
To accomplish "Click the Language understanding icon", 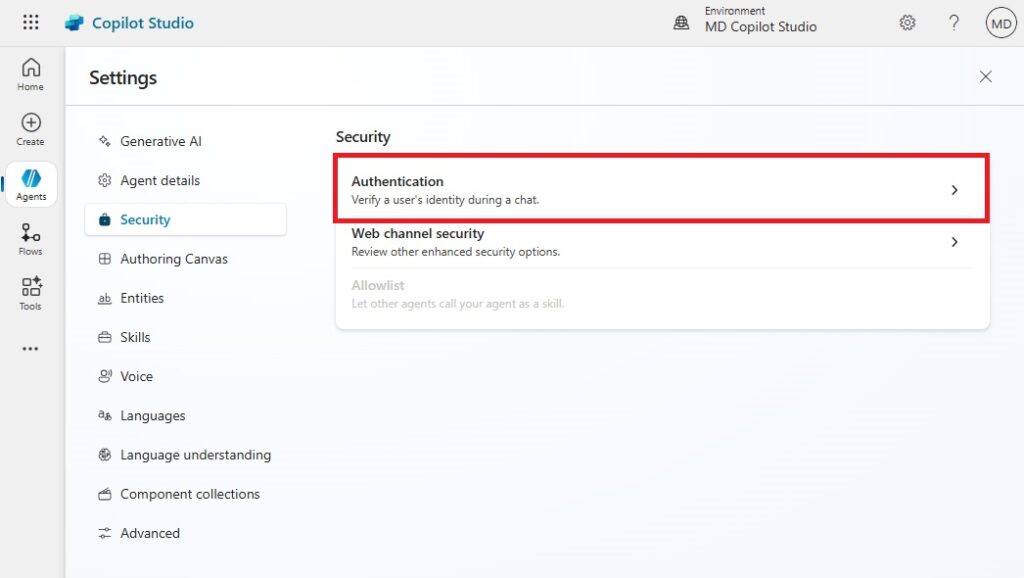I will tap(104, 455).
